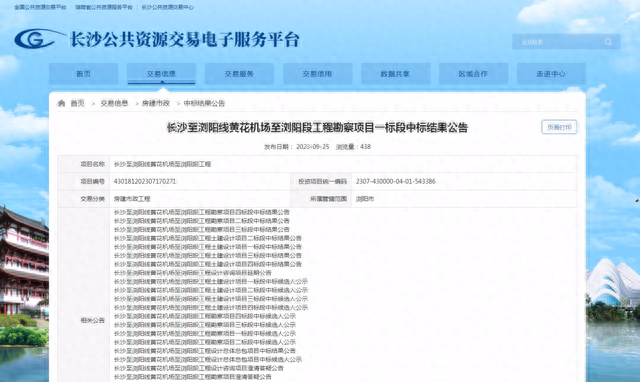Click the search magnifier icon
Screen dimensions: 640x382
pos(608,42)
